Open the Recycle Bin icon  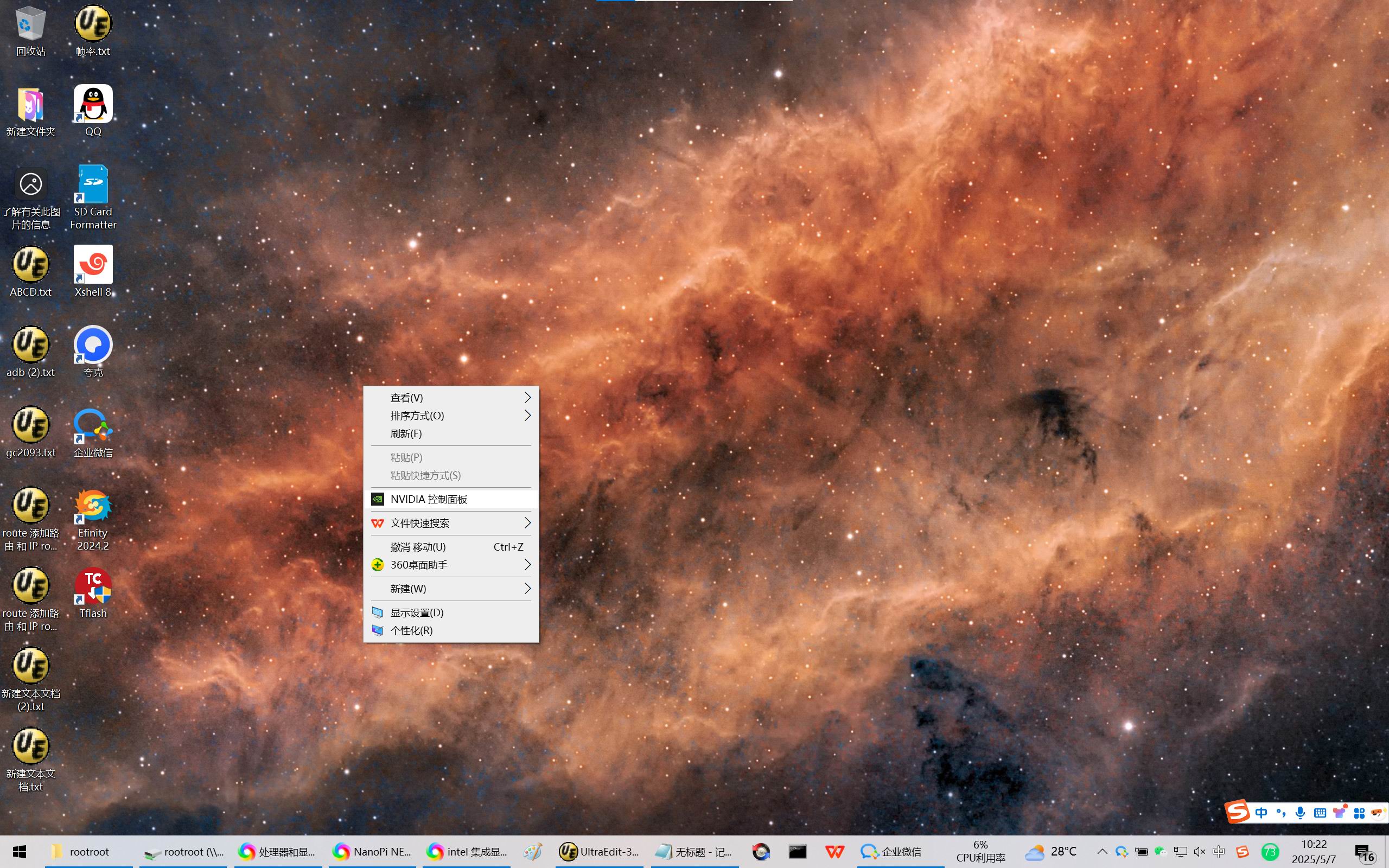click(x=30, y=25)
